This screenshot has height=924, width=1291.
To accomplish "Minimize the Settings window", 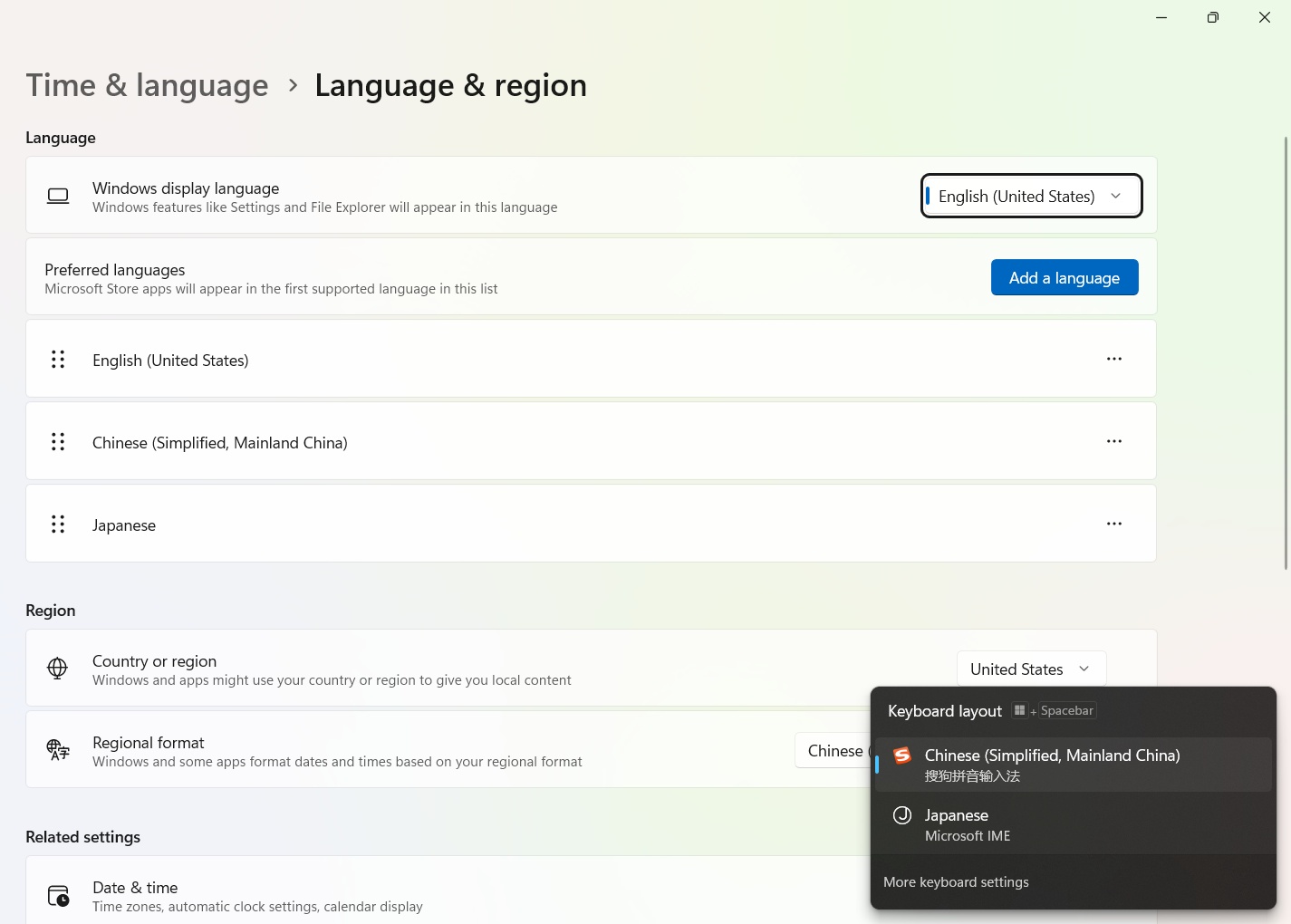I will 1161,17.
